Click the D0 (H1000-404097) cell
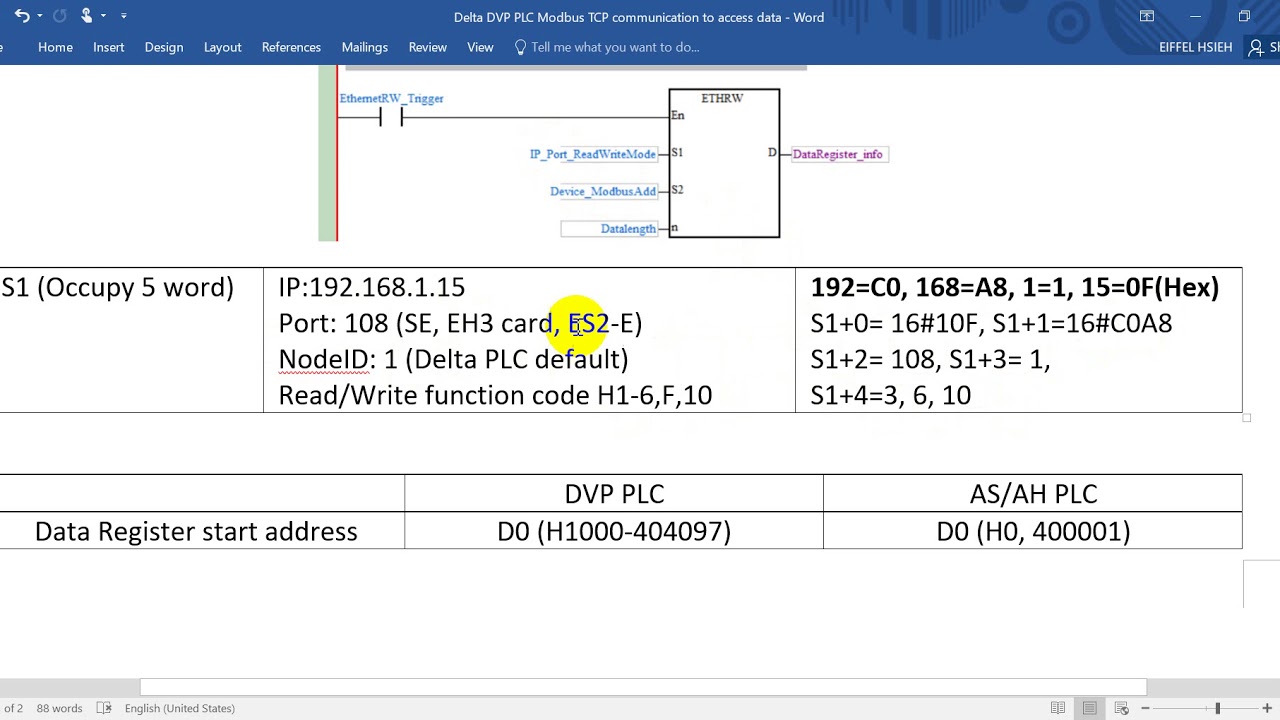This screenshot has width=1280, height=720. pos(614,531)
